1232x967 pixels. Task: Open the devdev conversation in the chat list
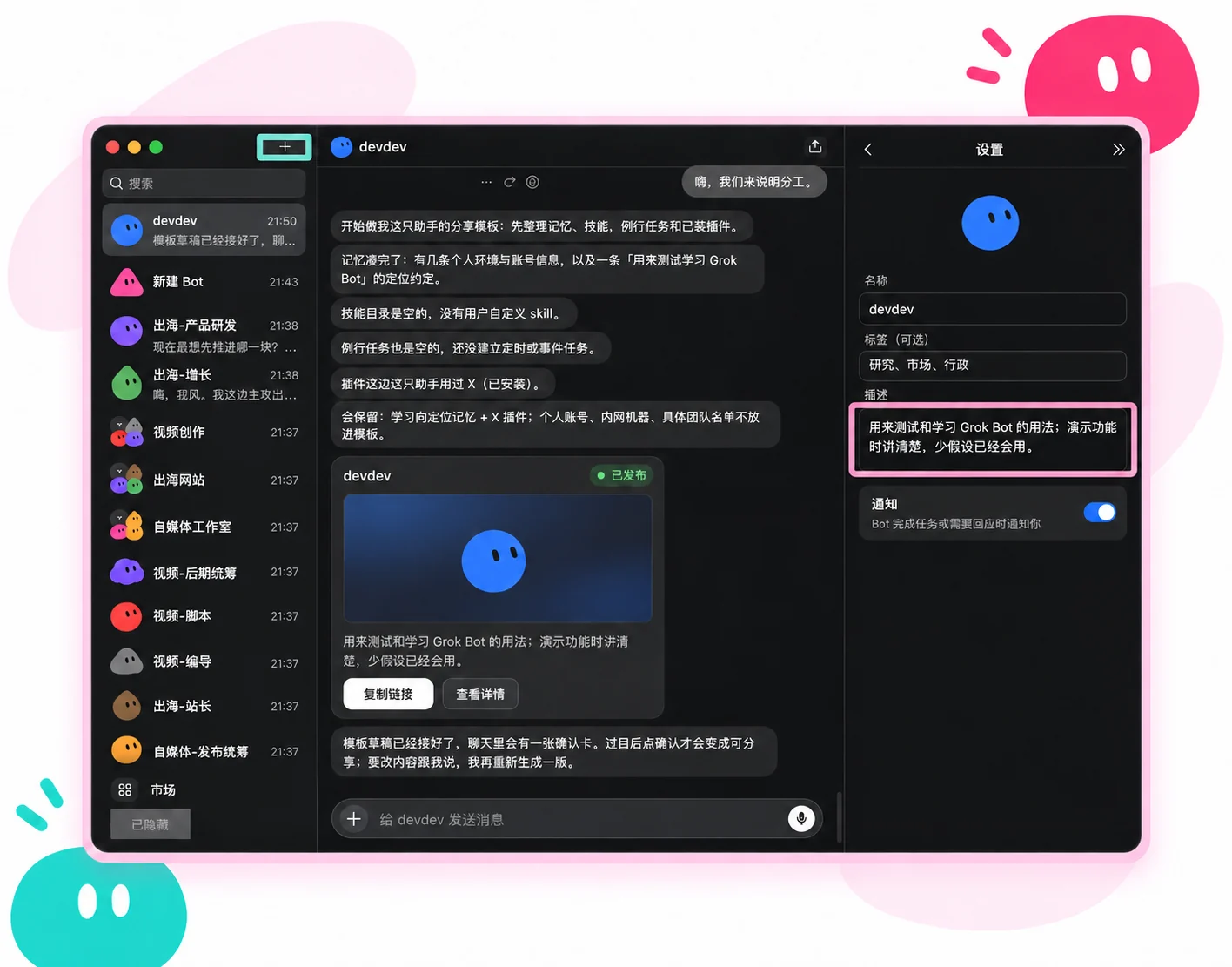(204, 230)
